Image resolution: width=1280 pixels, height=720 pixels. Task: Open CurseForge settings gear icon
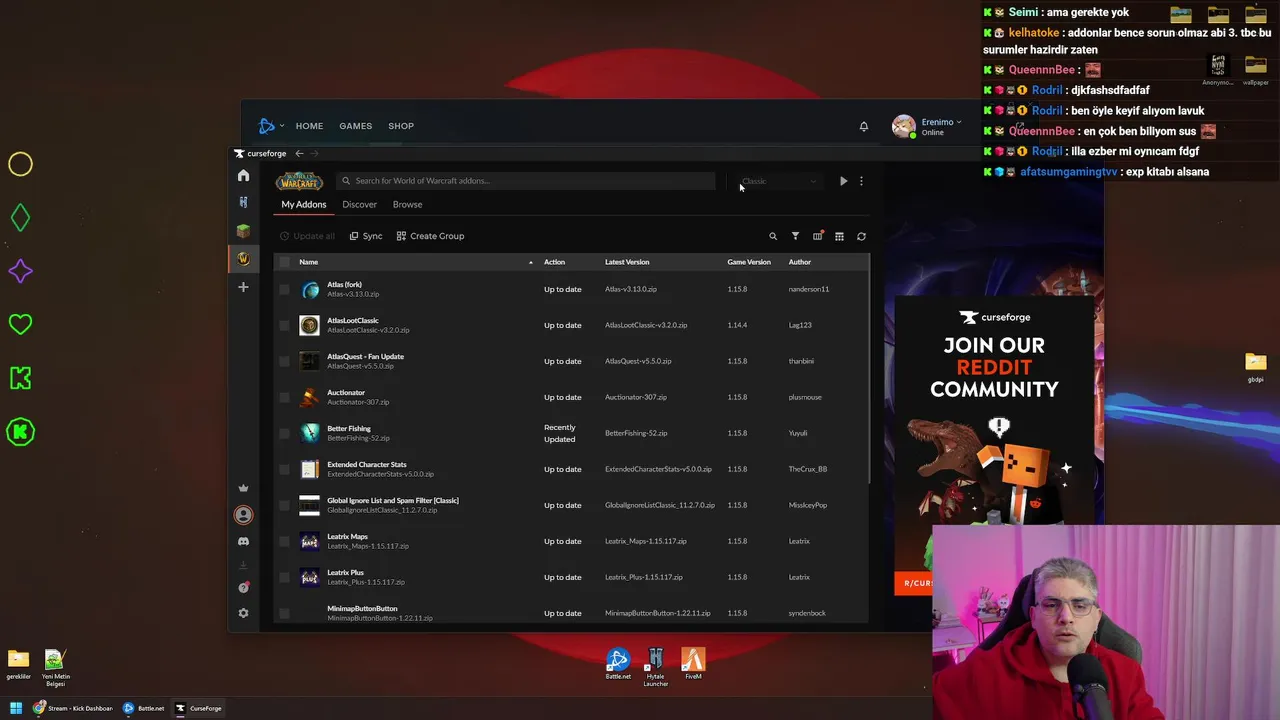click(x=243, y=613)
